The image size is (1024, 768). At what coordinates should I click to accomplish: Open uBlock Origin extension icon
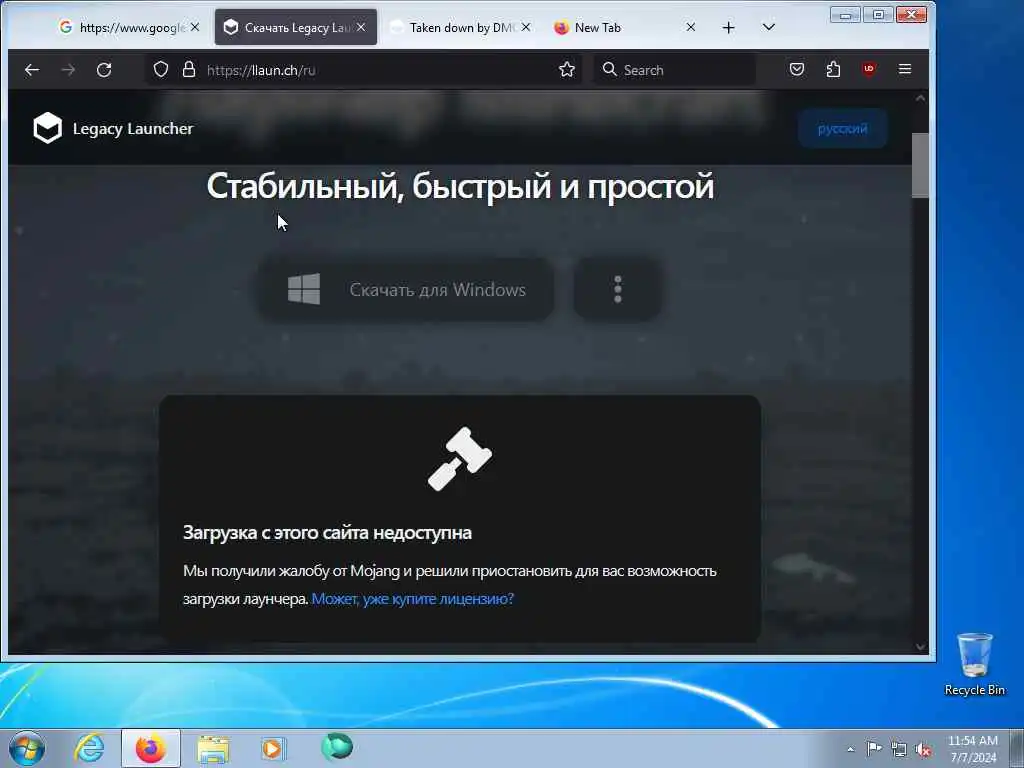click(x=869, y=69)
